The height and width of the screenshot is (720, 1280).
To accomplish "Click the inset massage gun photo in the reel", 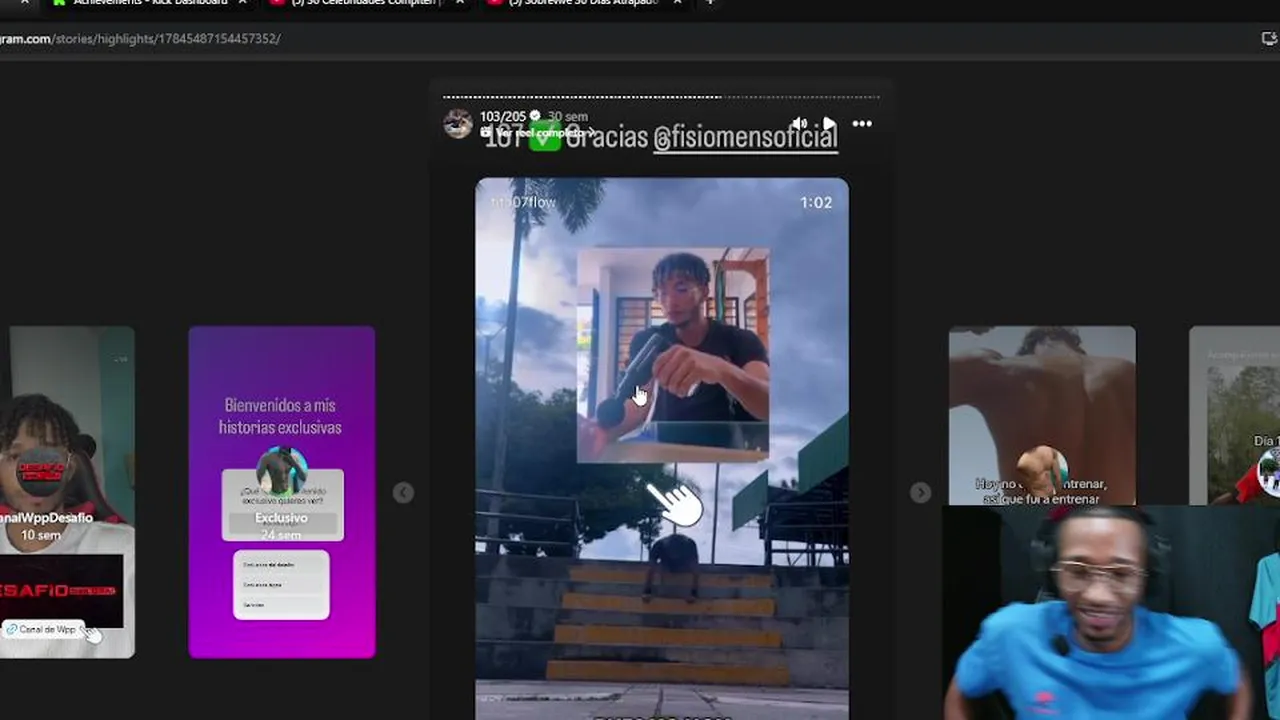I will (673, 355).
